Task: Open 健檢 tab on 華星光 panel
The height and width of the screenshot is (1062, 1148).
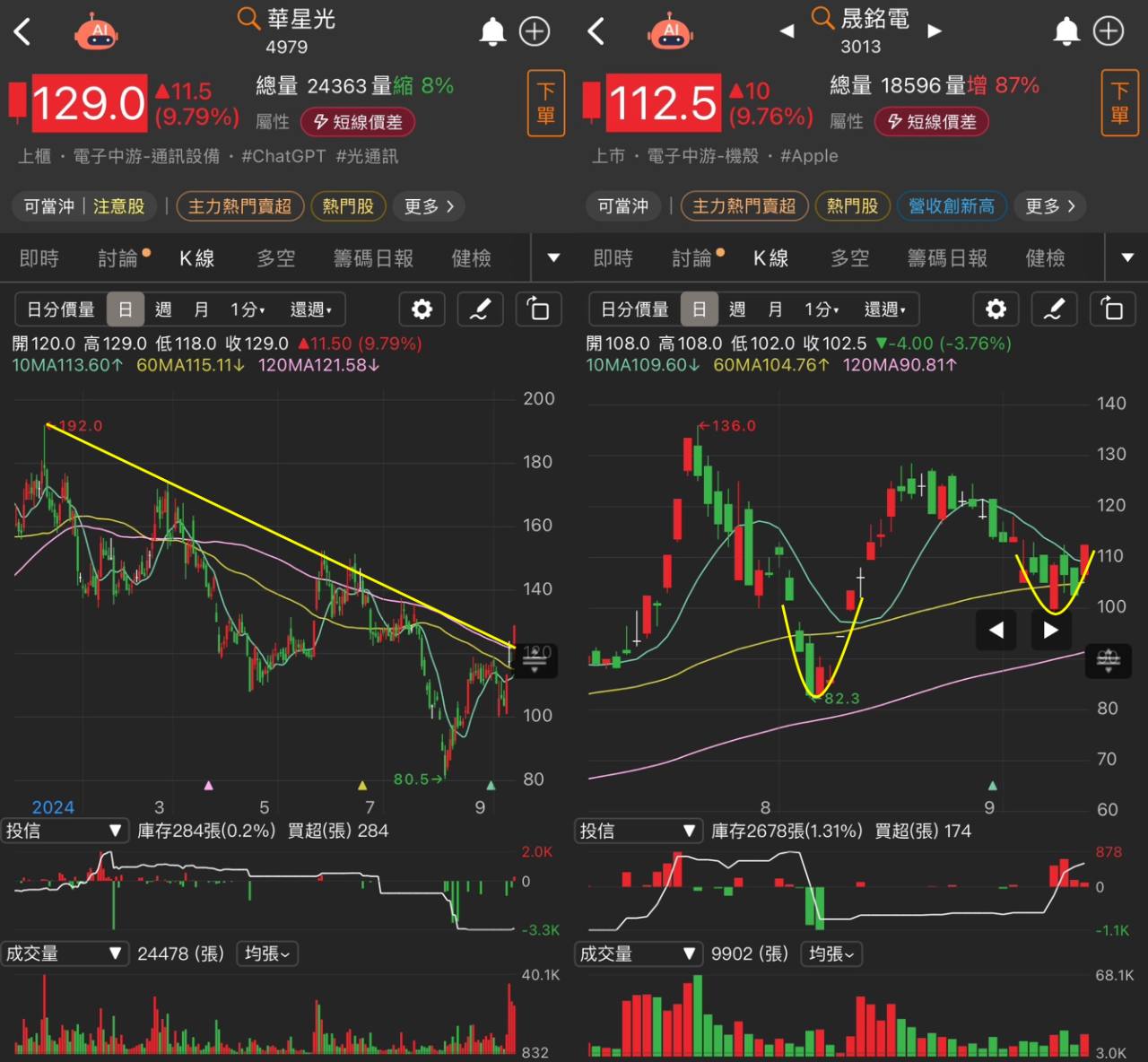Action: [472, 258]
